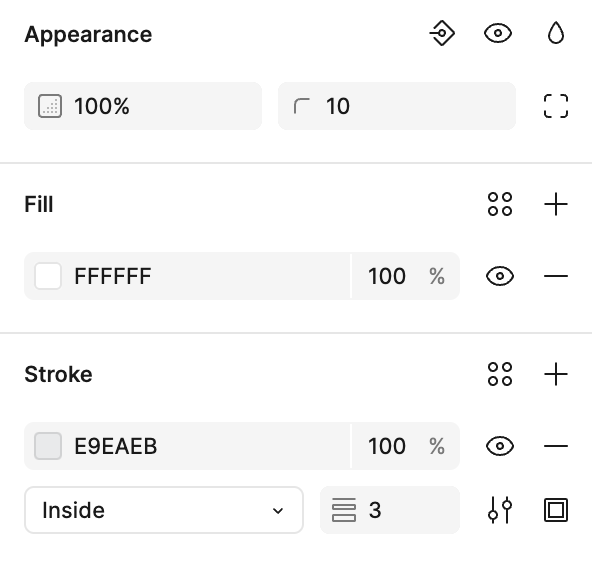Hide the E9EAEB stroke with eye icon
Screen dimensions: 592x562
(500, 446)
